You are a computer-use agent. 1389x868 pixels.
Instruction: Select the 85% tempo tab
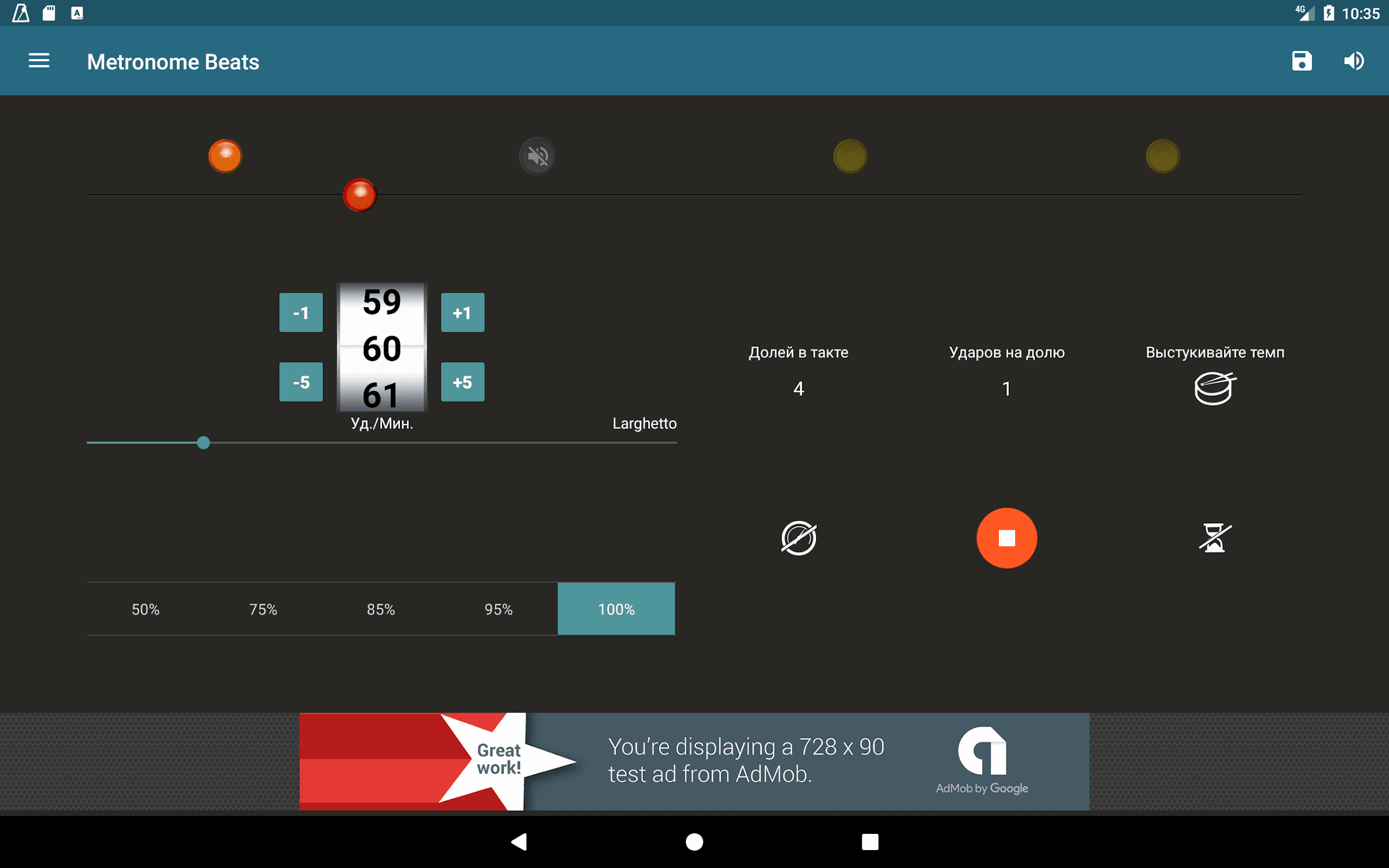tap(381, 609)
